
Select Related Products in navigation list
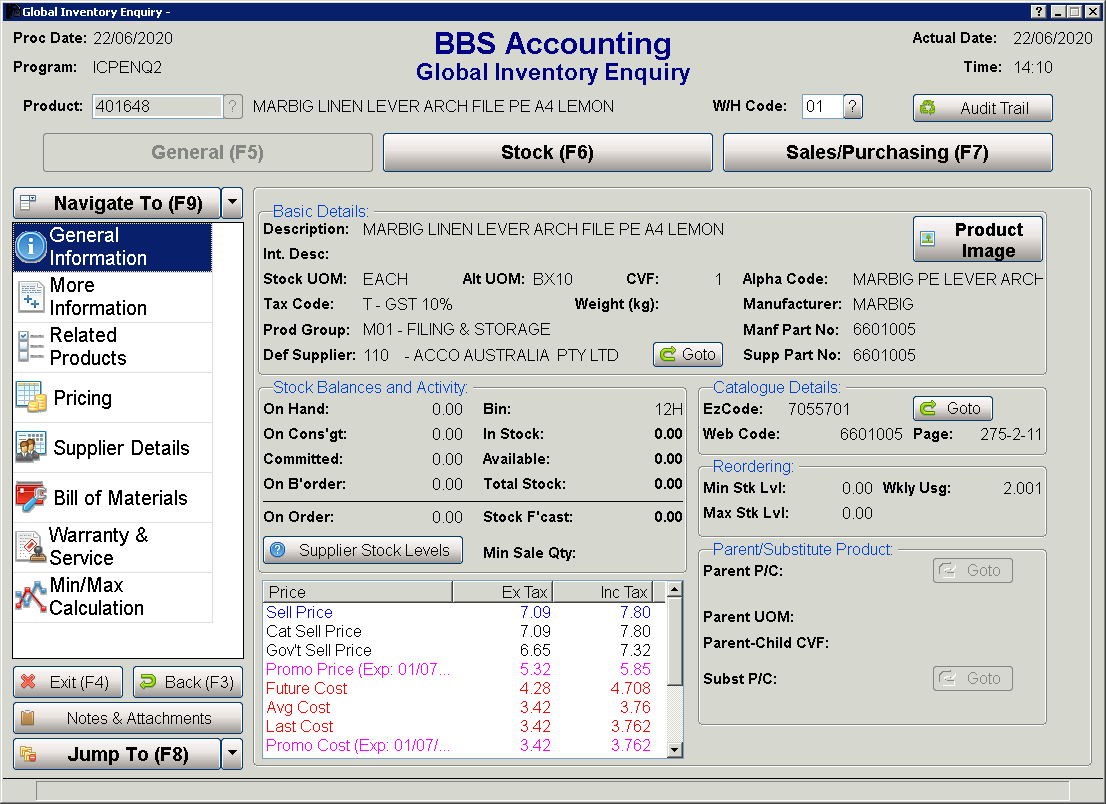[x=112, y=347]
